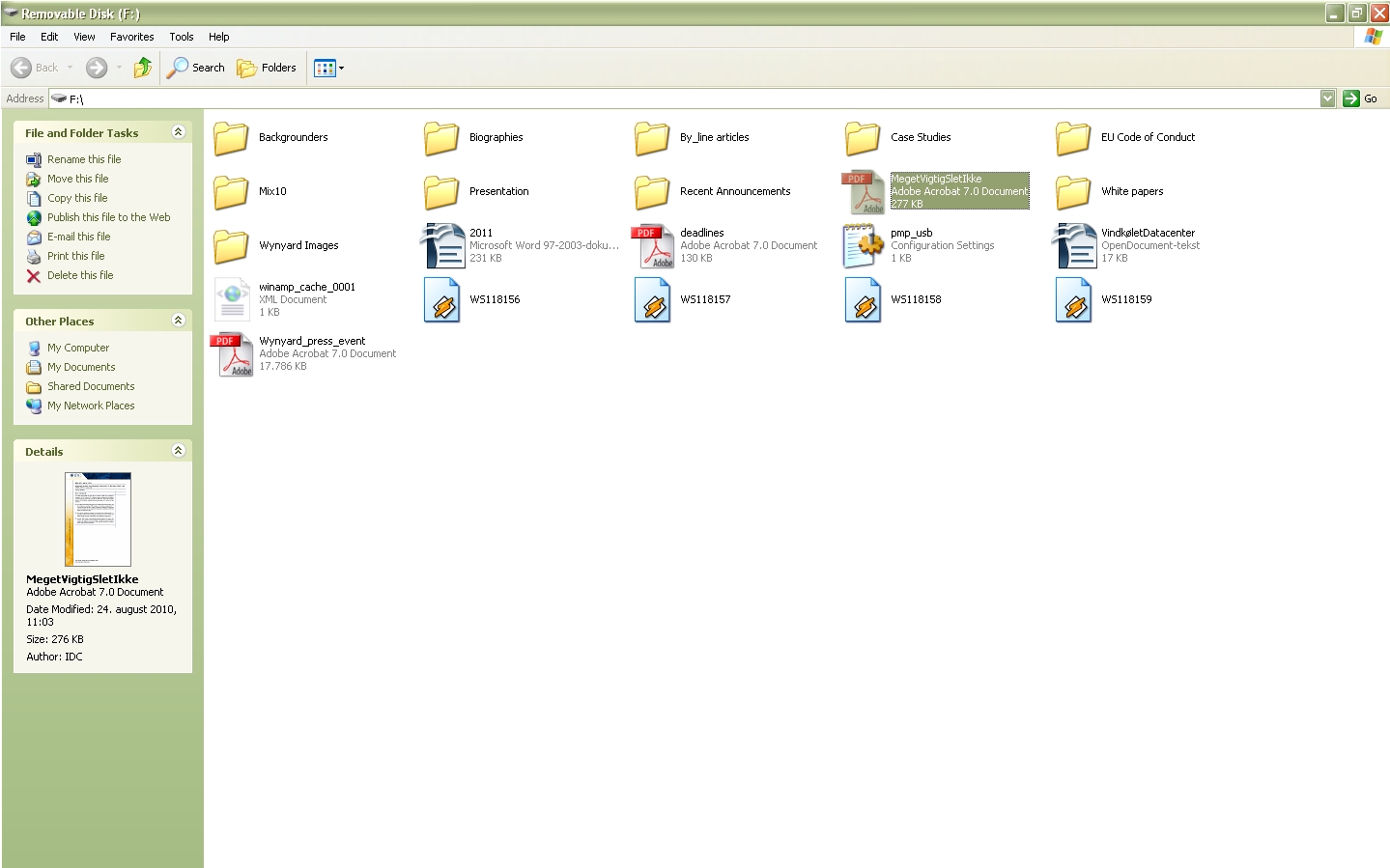The image size is (1390, 868).
Task: Select the pmp_usb configuration settings icon
Action: point(864,246)
